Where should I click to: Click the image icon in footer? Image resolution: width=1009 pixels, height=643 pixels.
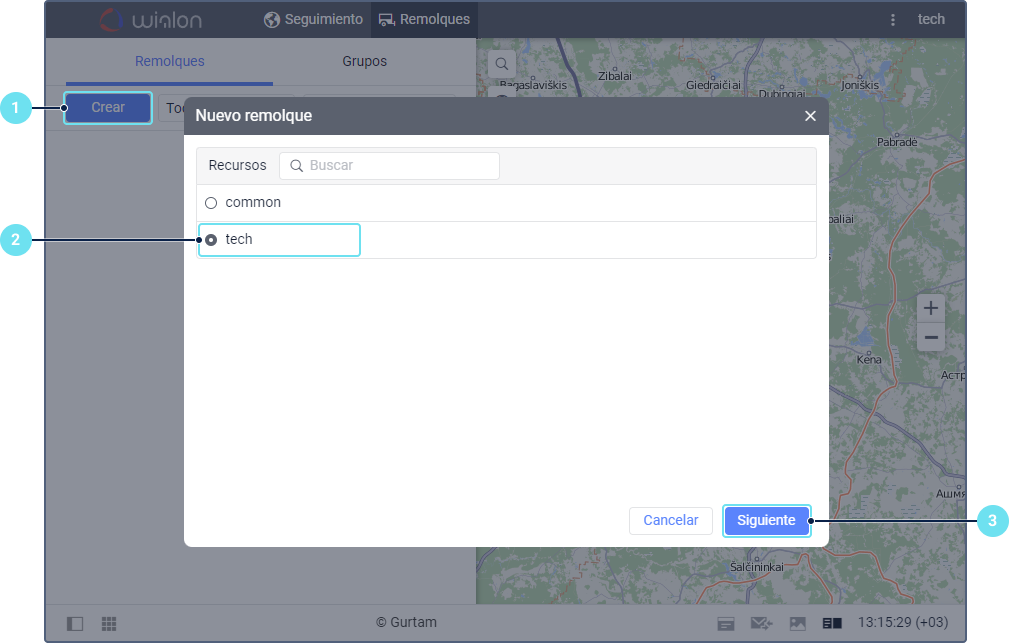pos(797,624)
